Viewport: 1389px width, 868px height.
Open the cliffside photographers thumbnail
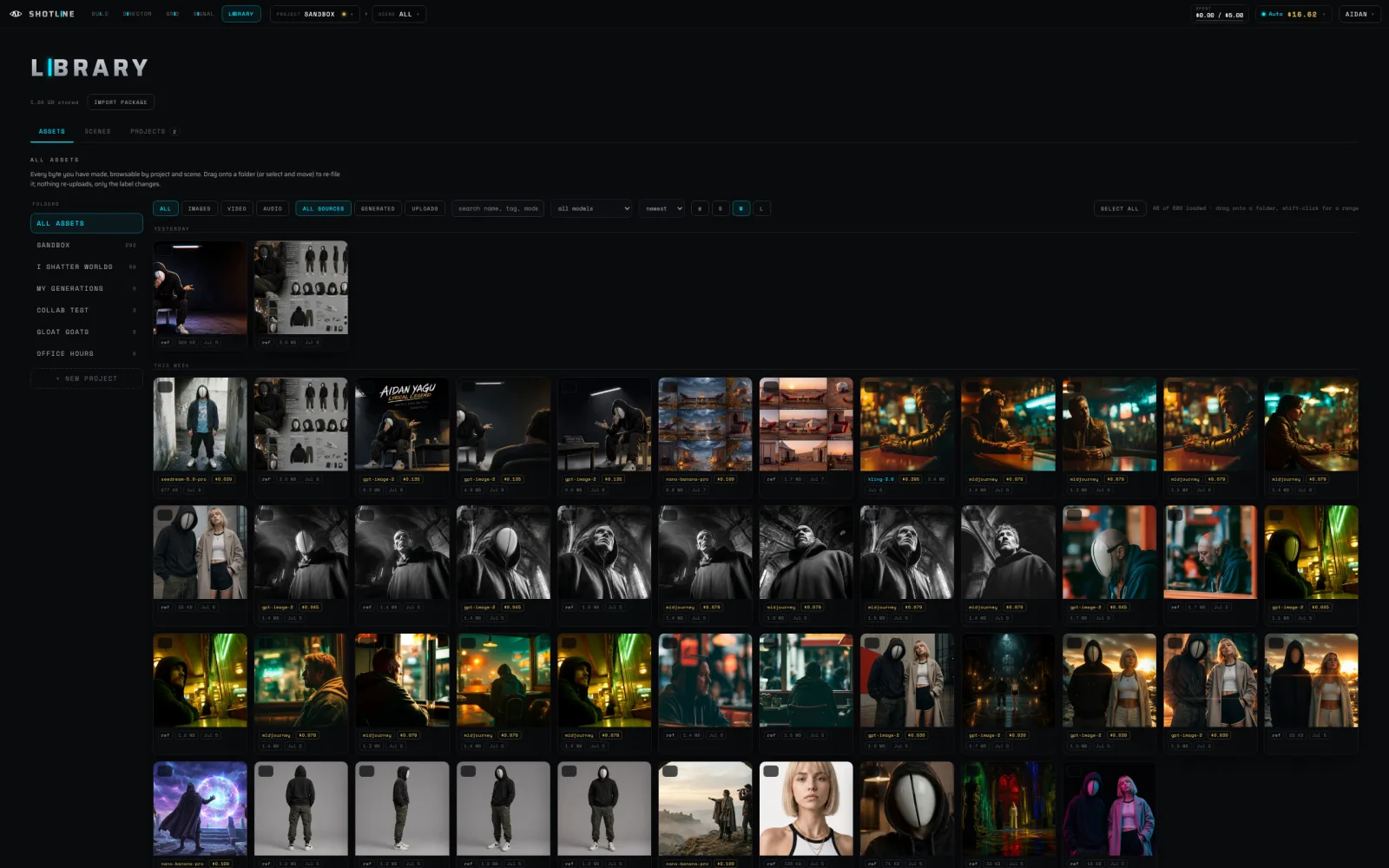(705, 809)
